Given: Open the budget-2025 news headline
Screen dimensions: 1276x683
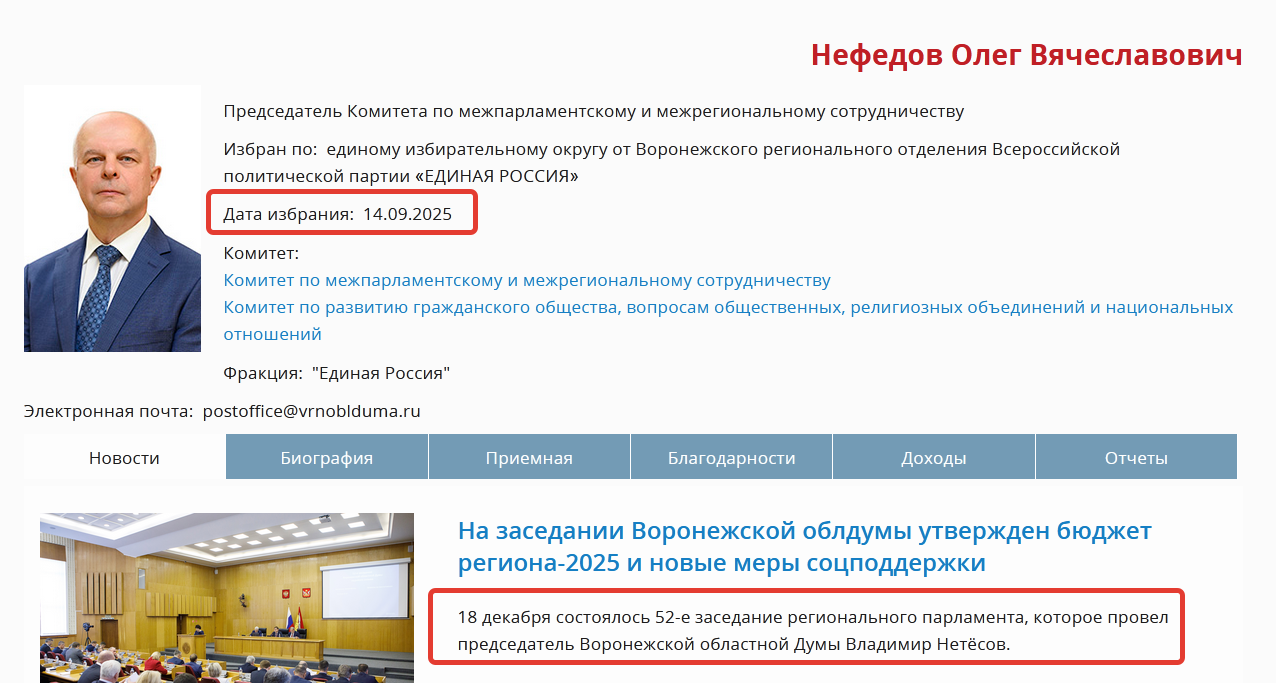Looking at the screenshot, I should pos(804,546).
